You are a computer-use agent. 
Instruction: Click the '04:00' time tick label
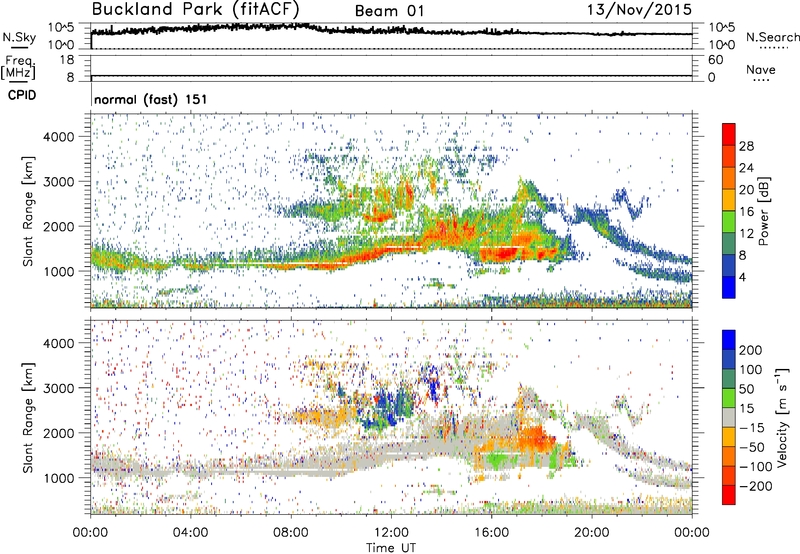click(190, 533)
